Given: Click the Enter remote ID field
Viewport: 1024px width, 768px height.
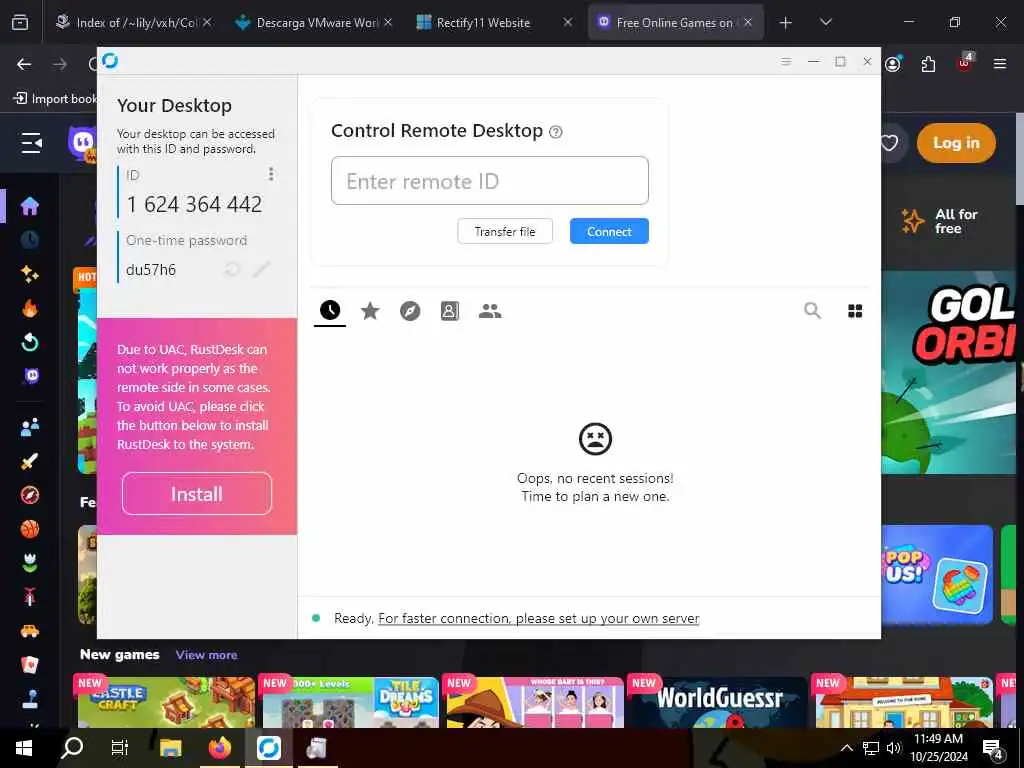Looking at the screenshot, I should pyautogui.click(x=490, y=180).
